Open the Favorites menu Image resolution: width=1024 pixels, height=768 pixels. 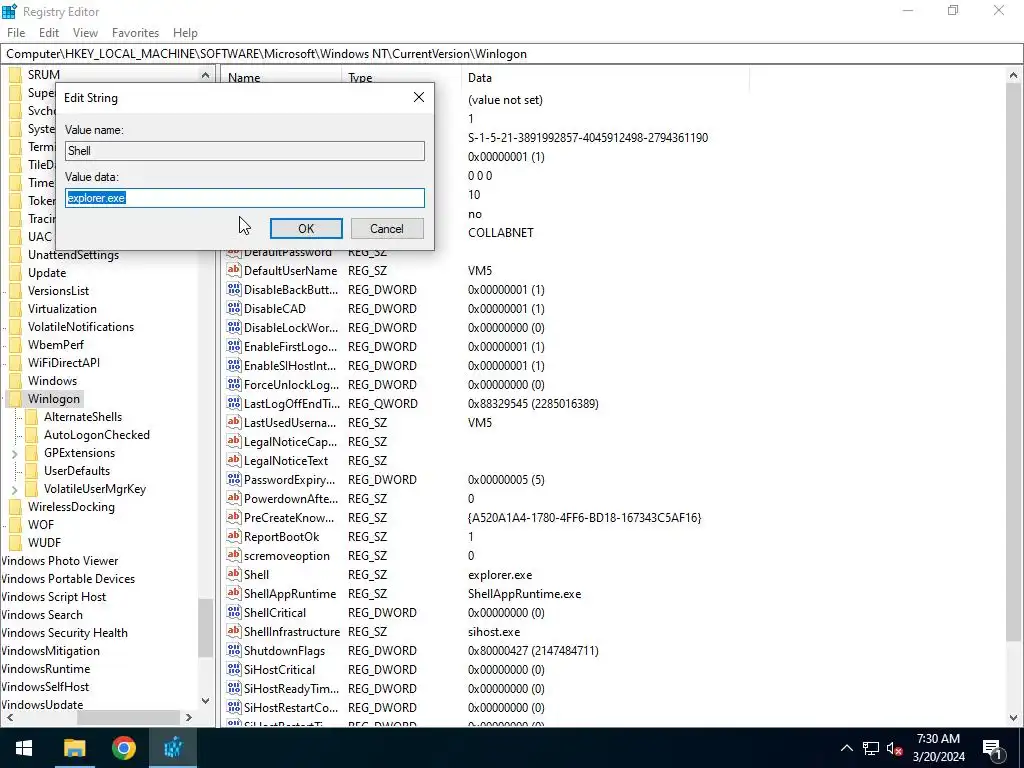click(x=135, y=33)
